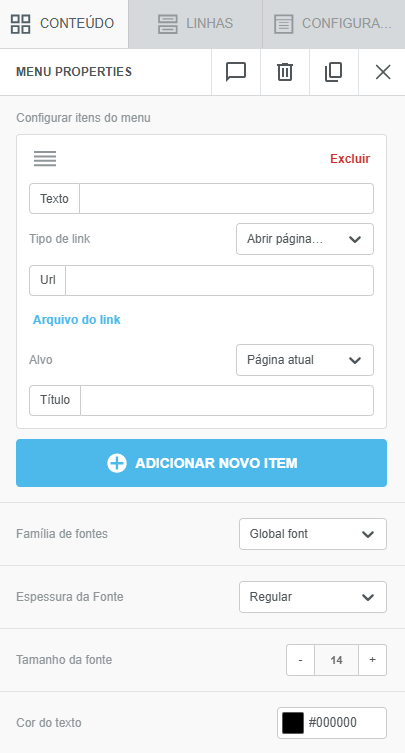
Task: Click the plus icon on Adicionar Novo Item
Action: [117, 463]
